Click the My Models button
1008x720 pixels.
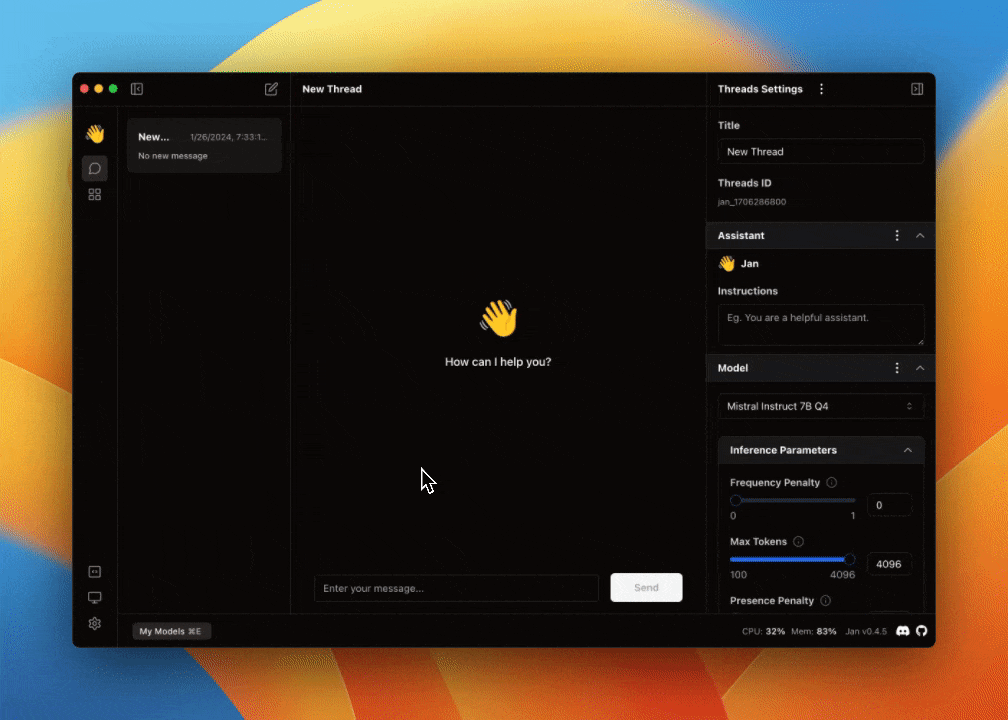[171, 631]
